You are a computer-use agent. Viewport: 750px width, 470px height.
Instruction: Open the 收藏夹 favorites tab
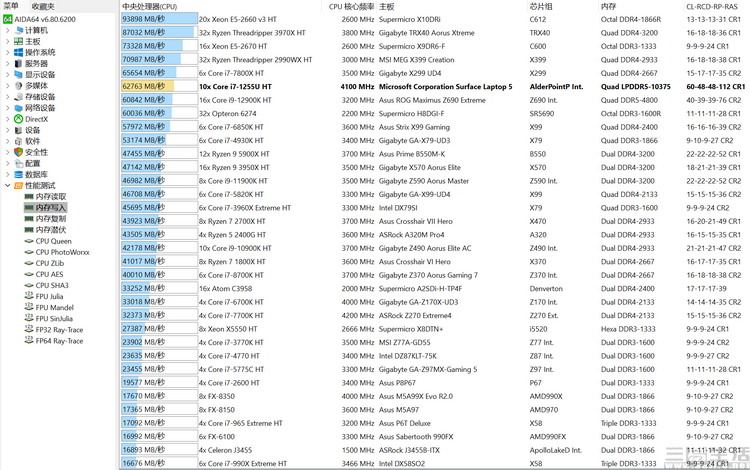pos(43,6)
